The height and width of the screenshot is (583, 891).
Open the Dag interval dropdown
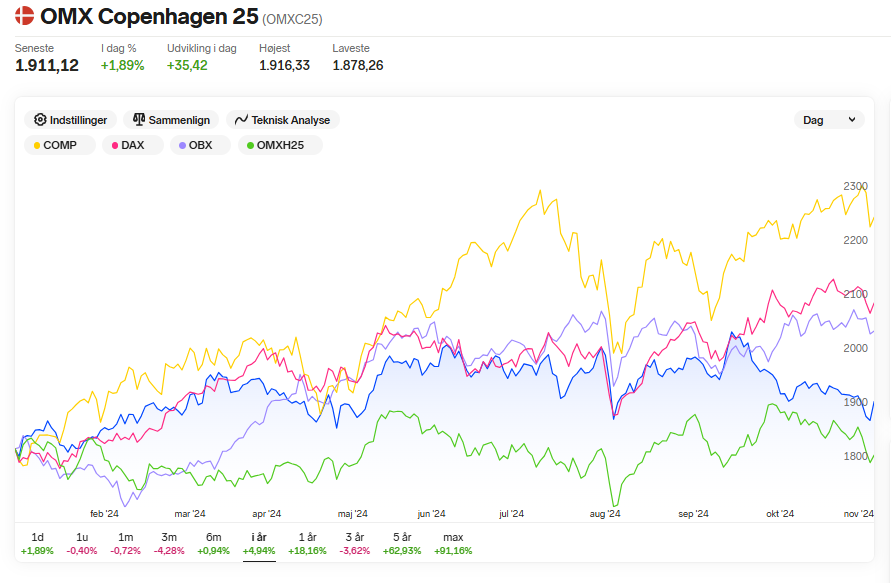tap(829, 120)
